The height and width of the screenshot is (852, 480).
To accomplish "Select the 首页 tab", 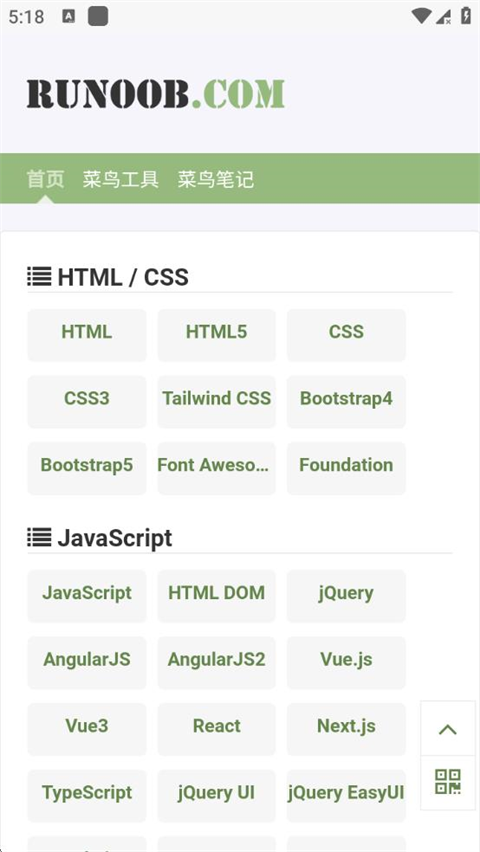I will (46, 179).
